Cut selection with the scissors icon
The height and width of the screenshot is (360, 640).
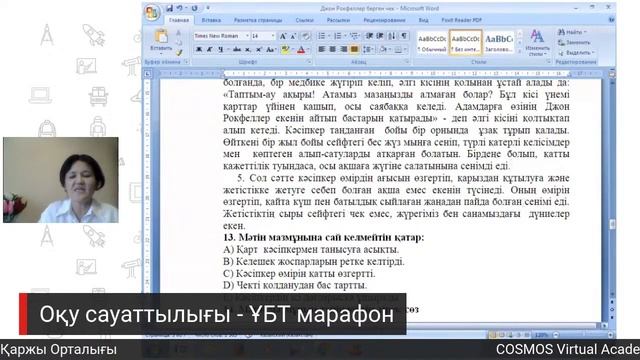pyautogui.click(x=178, y=33)
